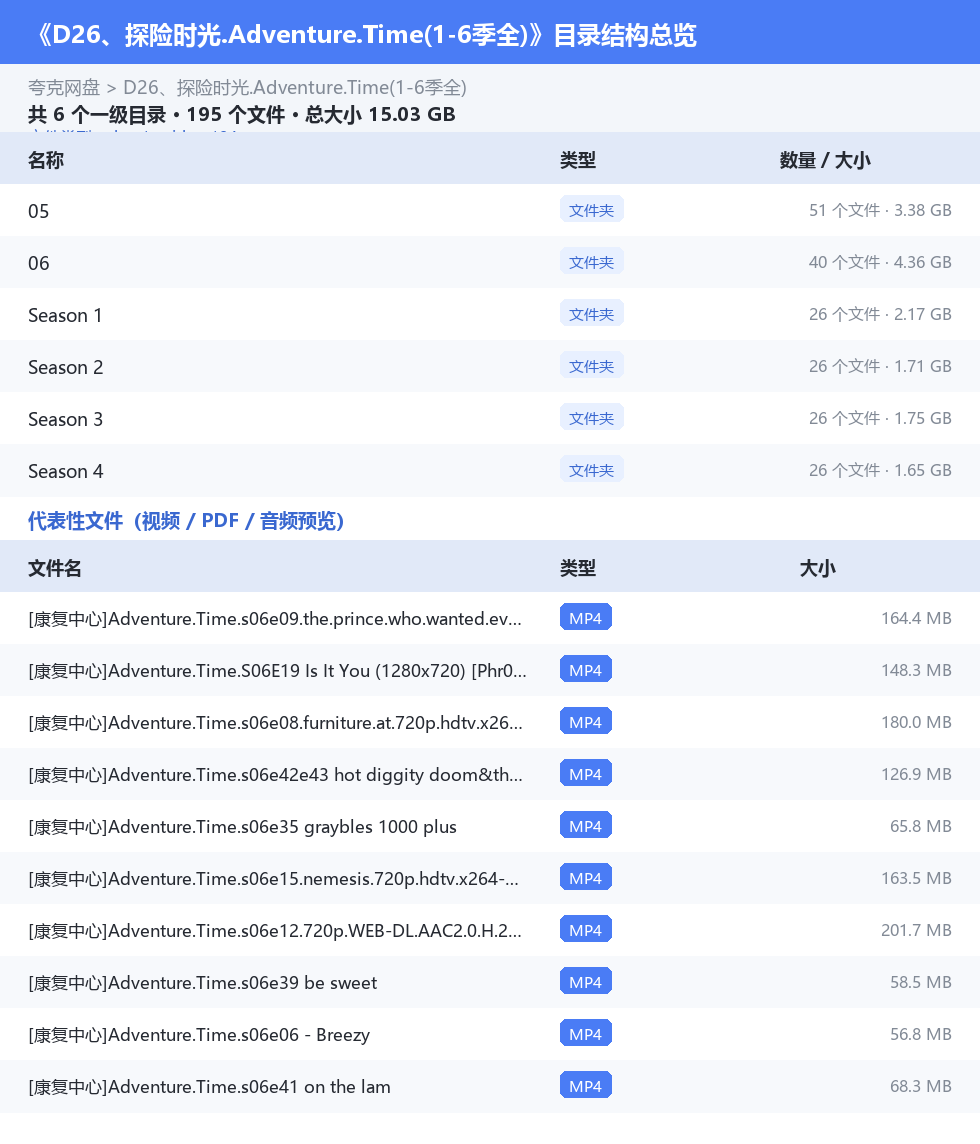Open file s06e09.the.prince.who.wanted
This screenshot has height=1144, width=980.
(275, 619)
